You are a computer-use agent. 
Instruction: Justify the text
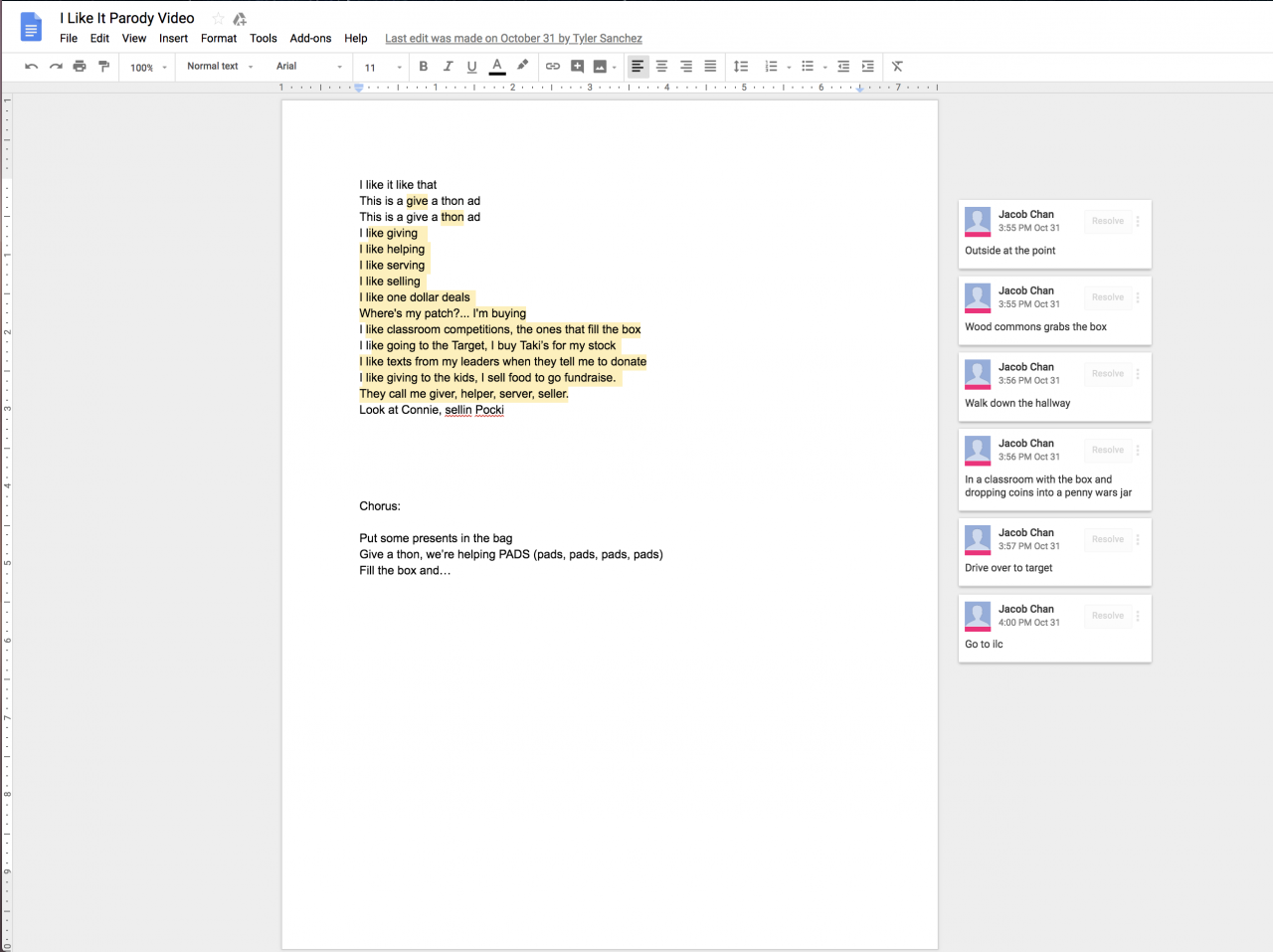(x=710, y=67)
